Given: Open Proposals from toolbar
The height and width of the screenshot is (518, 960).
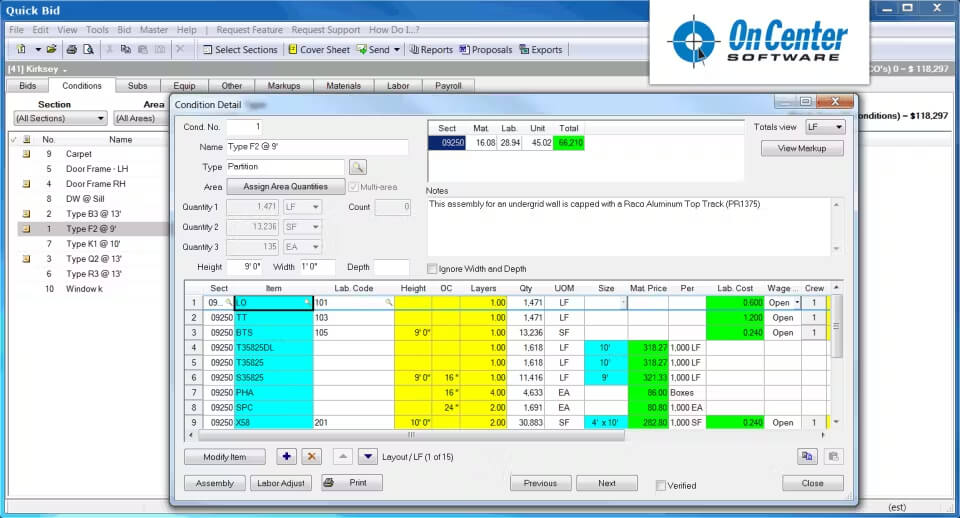Looking at the screenshot, I should (486, 50).
